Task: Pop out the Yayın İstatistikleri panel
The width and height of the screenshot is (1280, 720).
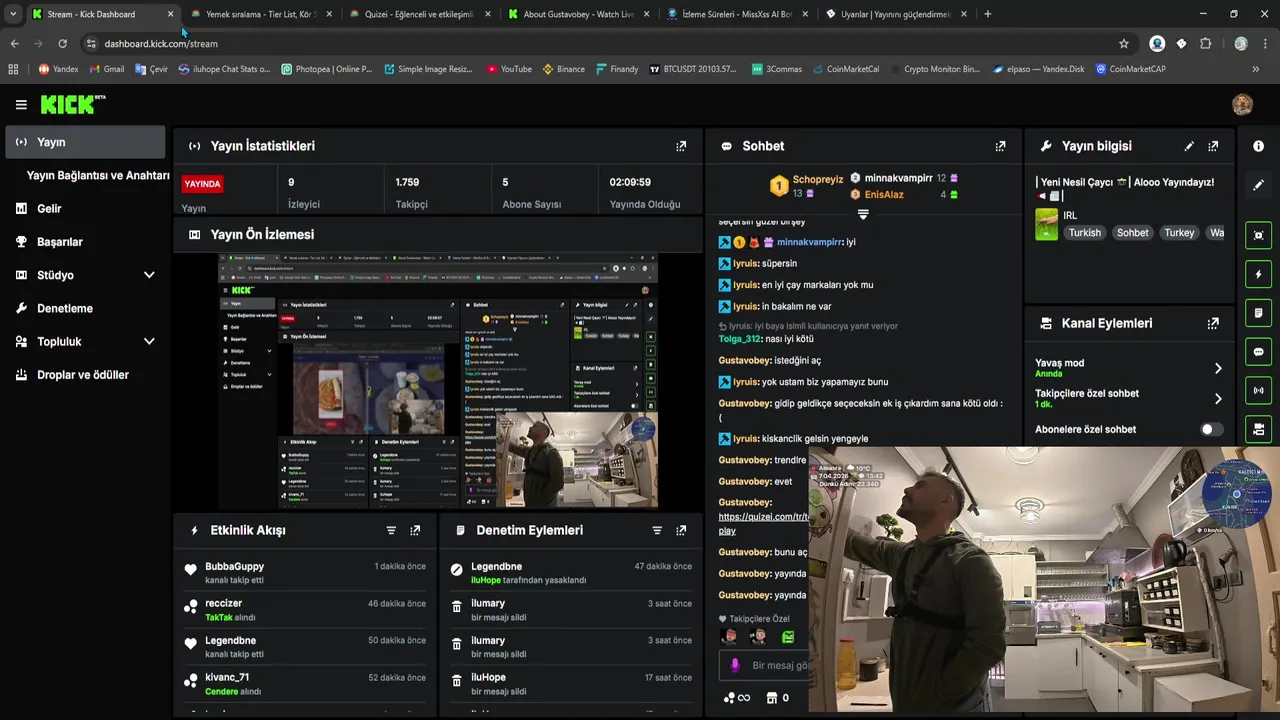Action: coord(681,146)
